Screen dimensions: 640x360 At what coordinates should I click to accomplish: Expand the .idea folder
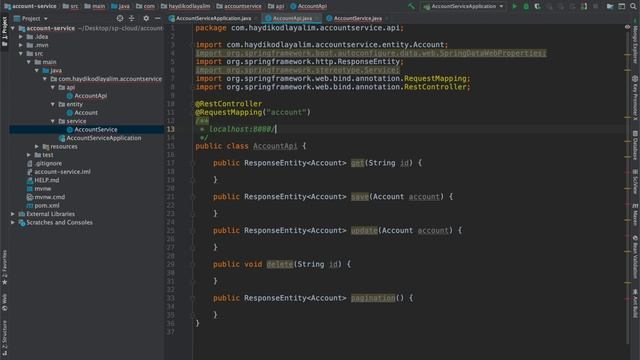pos(21,37)
